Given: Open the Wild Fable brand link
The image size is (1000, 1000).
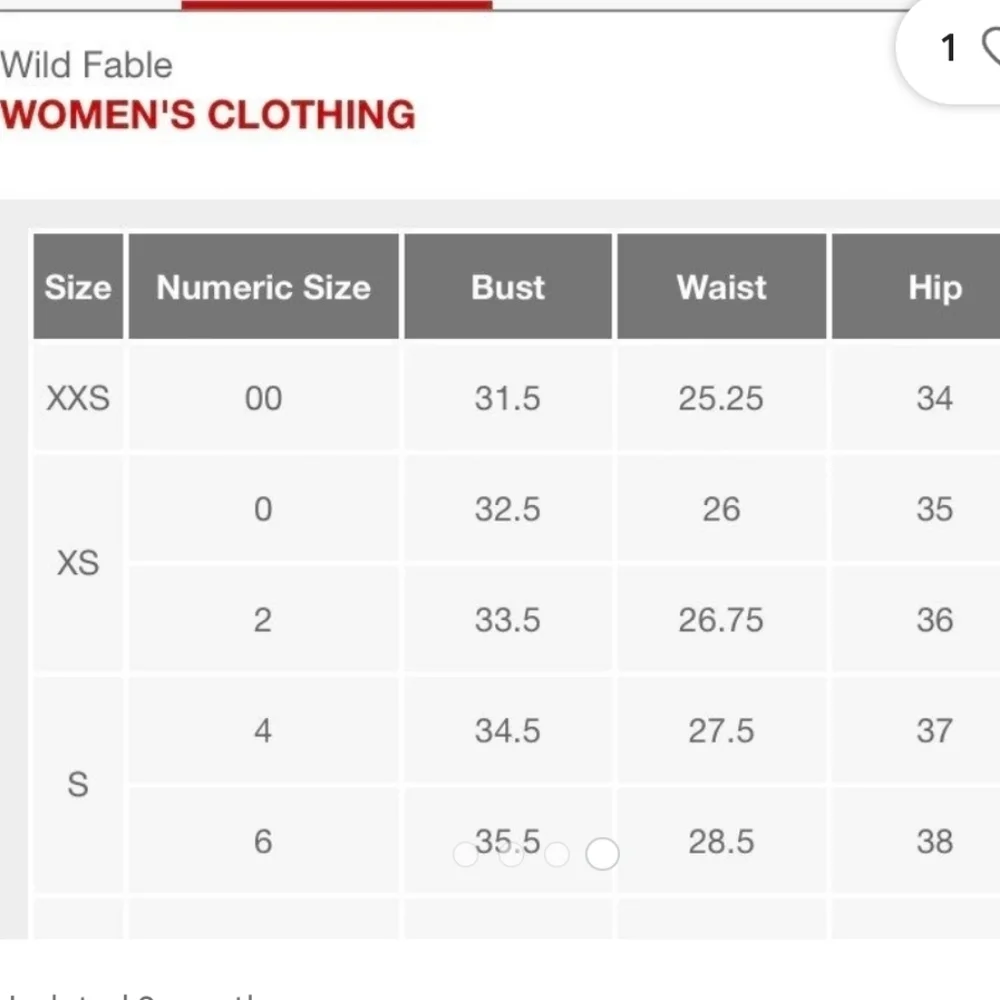Looking at the screenshot, I should pyautogui.click(x=86, y=65).
